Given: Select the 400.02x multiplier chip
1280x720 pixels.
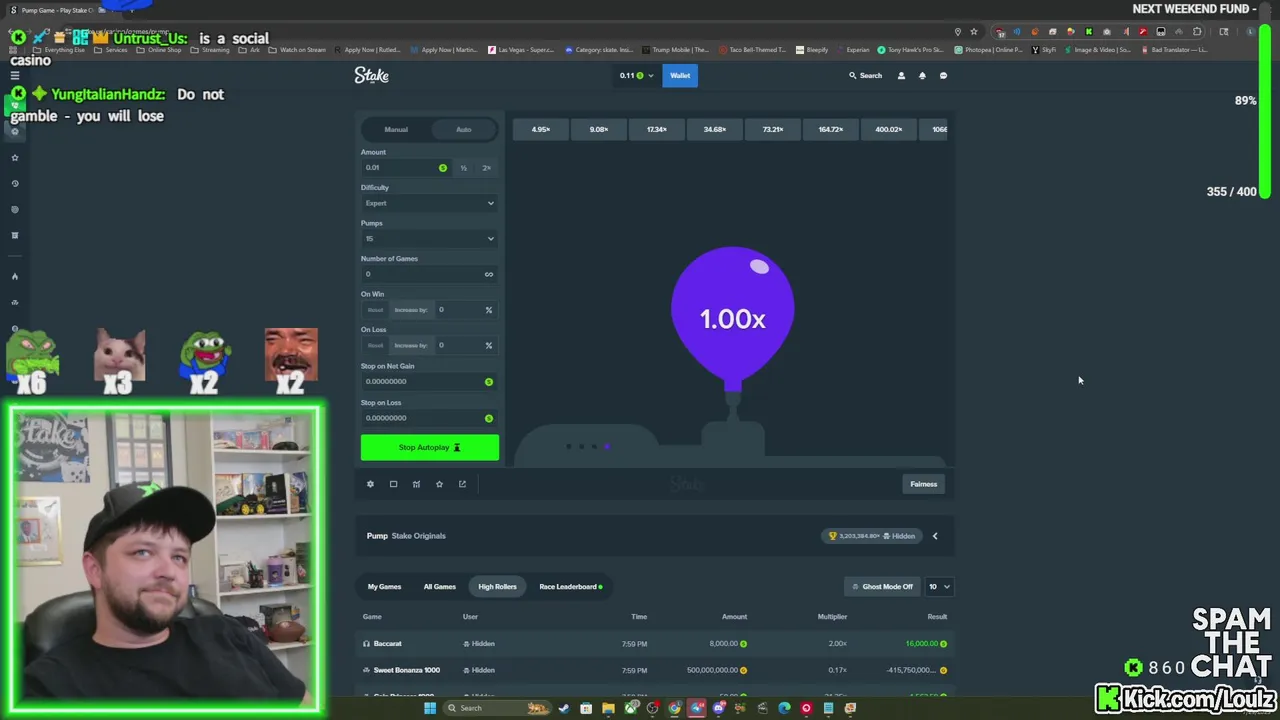Looking at the screenshot, I should point(888,129).
